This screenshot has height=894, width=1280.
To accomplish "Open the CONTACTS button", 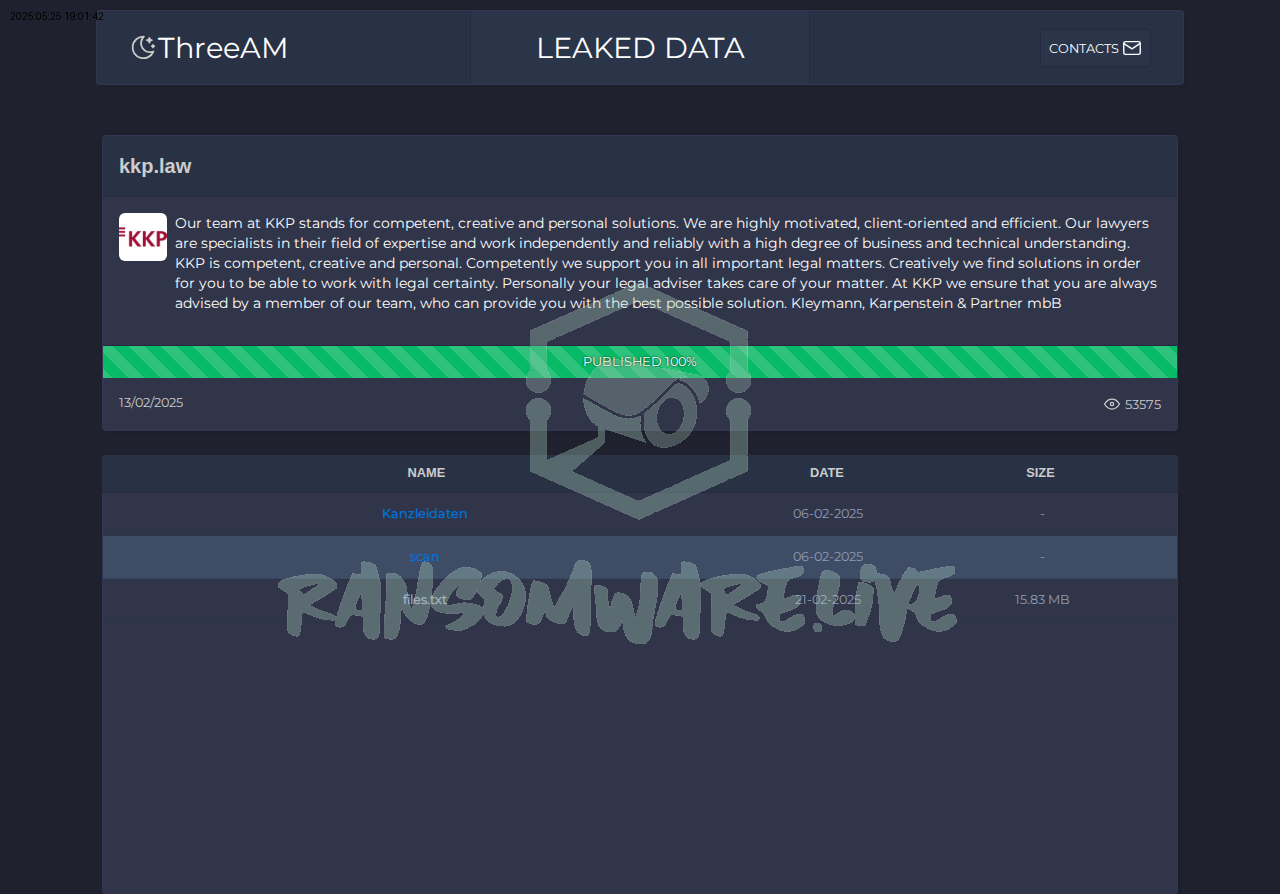I will (x=1095, y=48).
